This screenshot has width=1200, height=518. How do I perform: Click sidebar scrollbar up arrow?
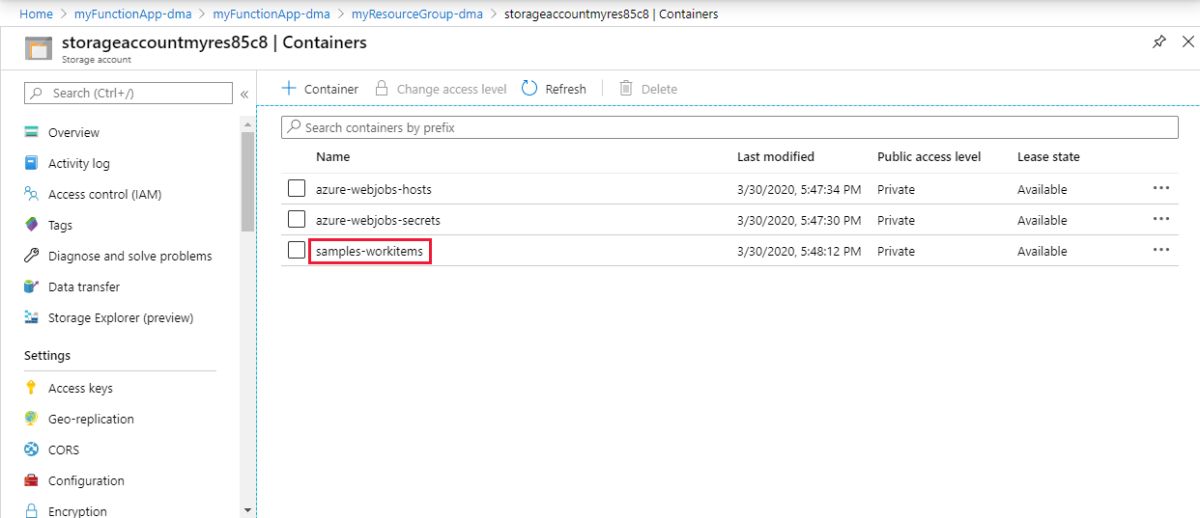[x=248, y=124]
